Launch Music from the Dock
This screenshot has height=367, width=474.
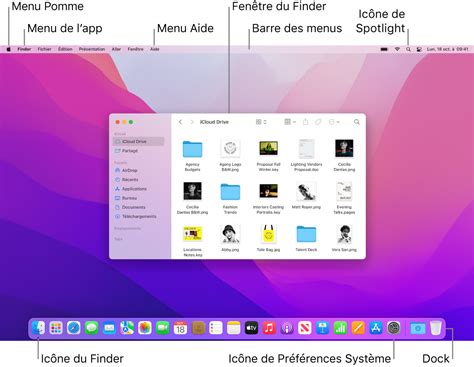coord(269,328)
